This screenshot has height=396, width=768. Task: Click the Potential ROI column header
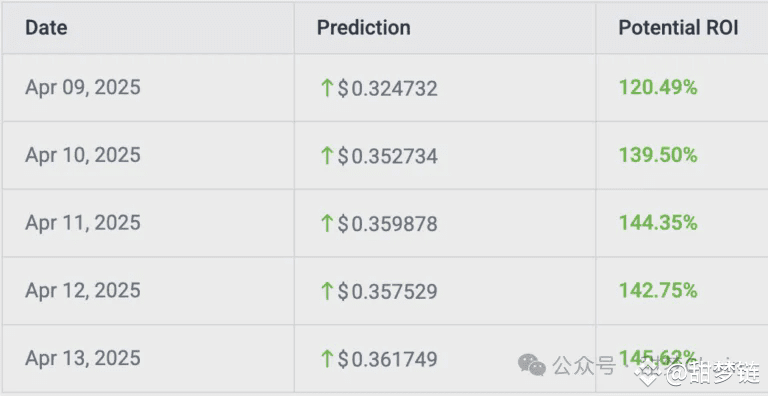[x=678, y=27]
